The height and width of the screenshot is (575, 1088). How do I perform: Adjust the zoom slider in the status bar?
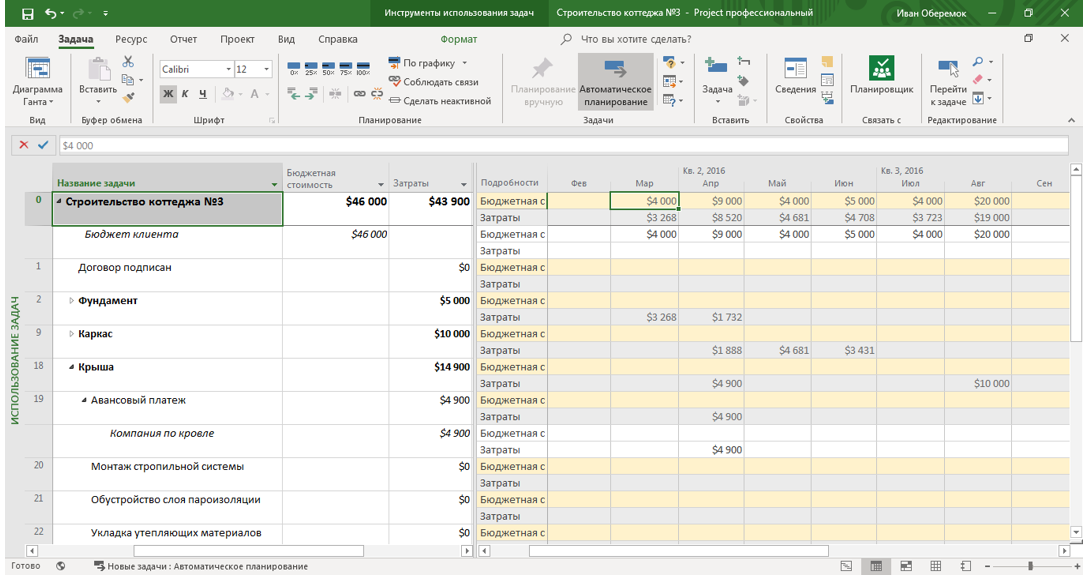(x=1030, y=567)
